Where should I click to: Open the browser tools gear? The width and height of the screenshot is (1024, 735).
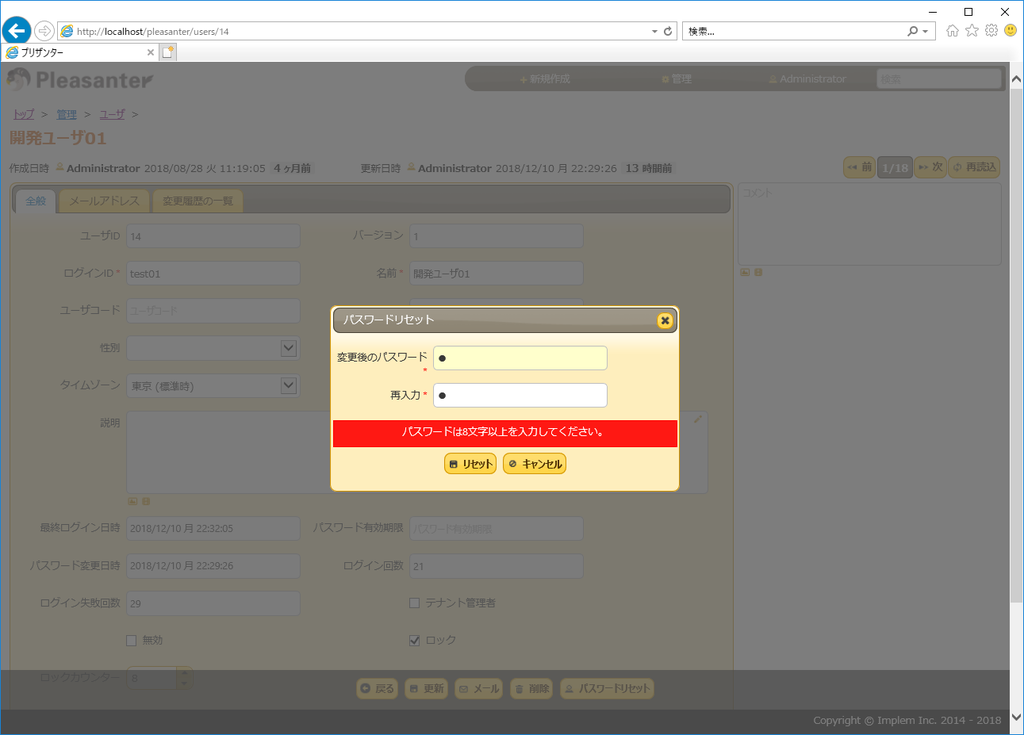(x=991, y=31)
